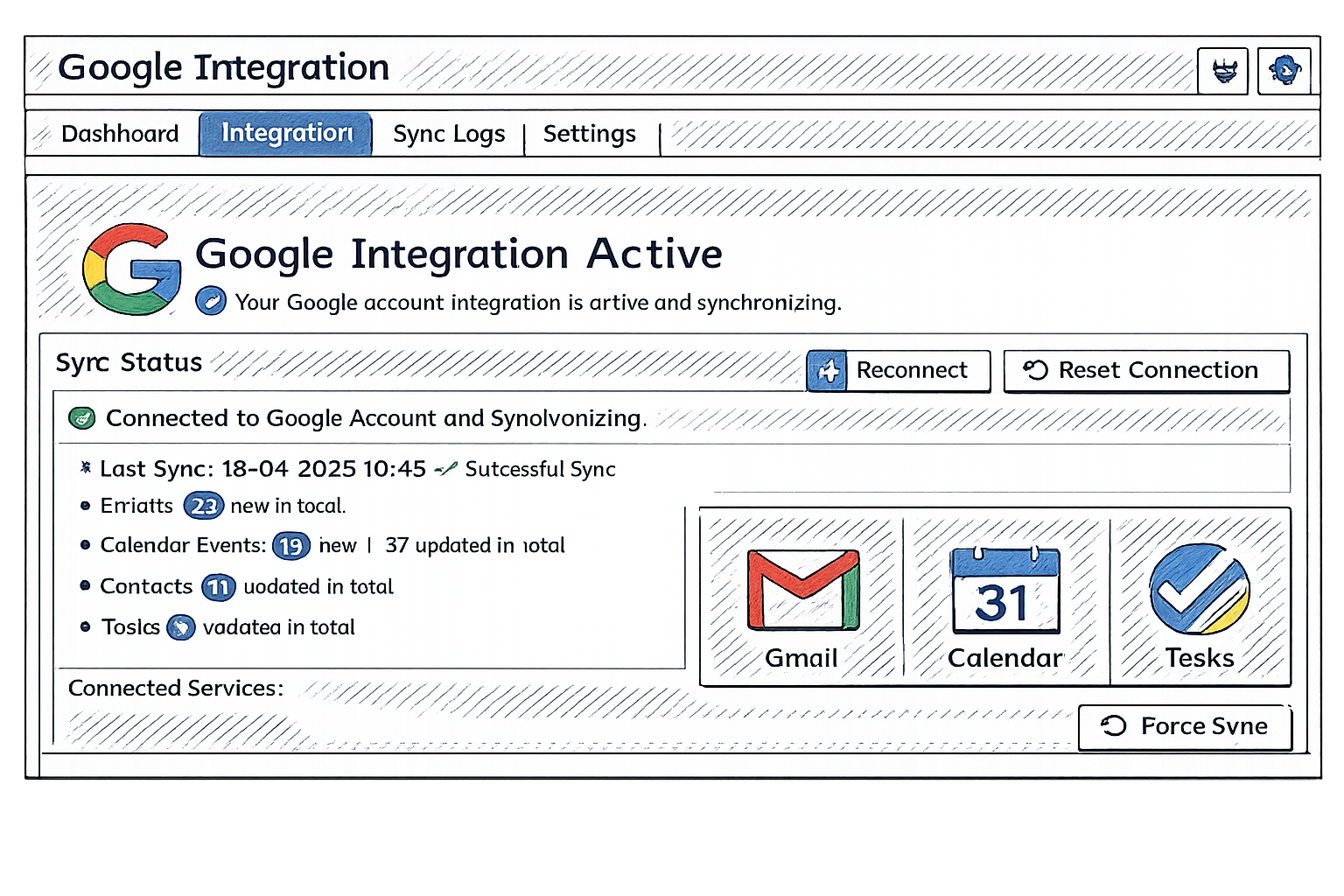Click the 37 updated in total text
This screenshot has height=896, width=1344.
(x=475, y=546)
